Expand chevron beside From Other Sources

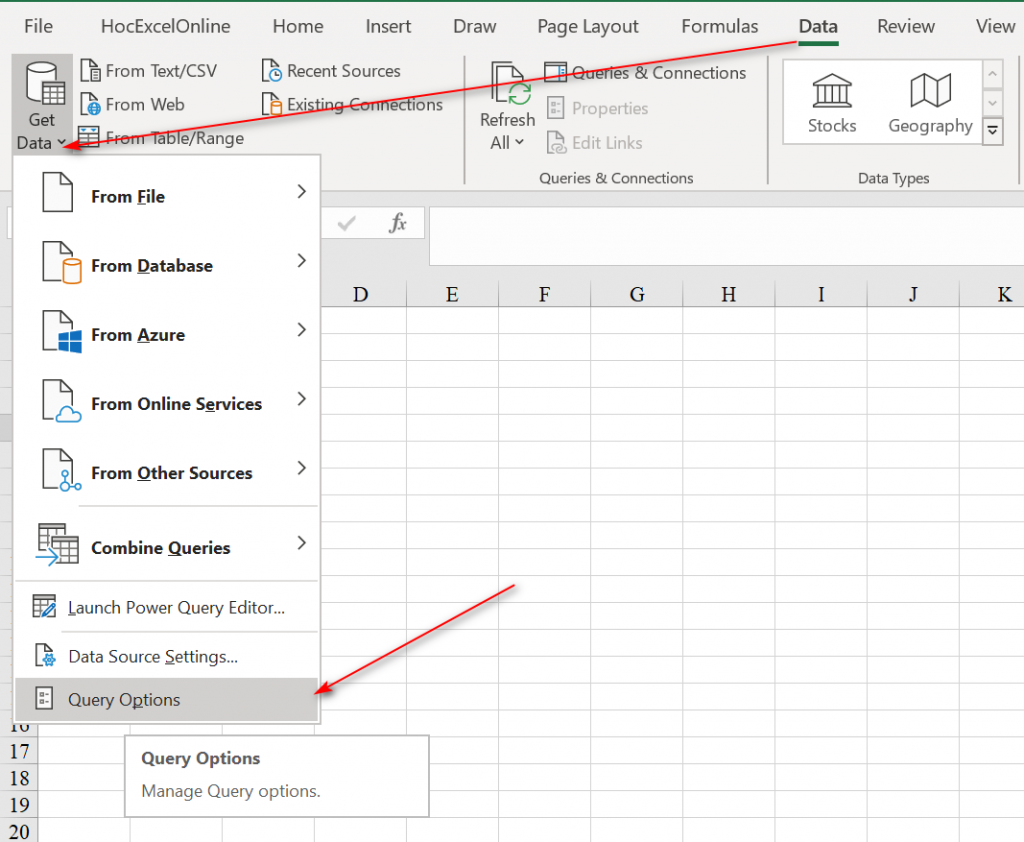point(301,468)
